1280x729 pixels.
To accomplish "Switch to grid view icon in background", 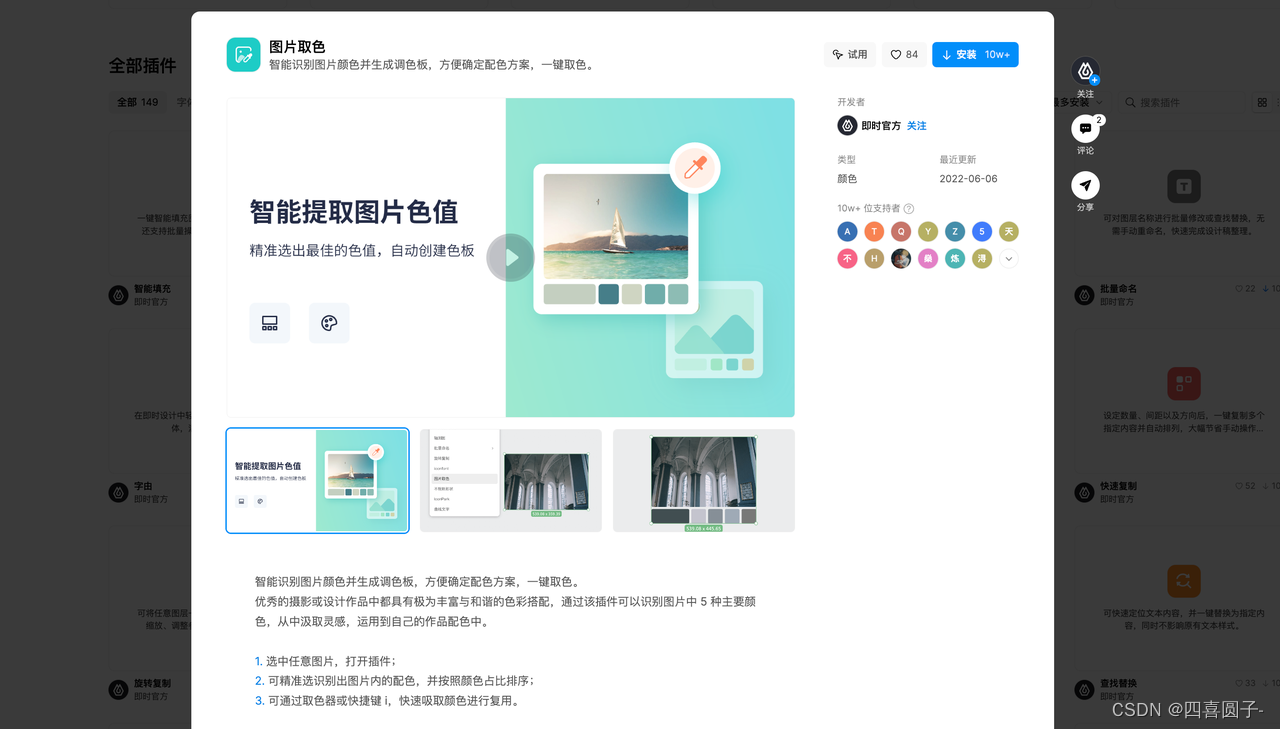I will [x=1262, y=102].
